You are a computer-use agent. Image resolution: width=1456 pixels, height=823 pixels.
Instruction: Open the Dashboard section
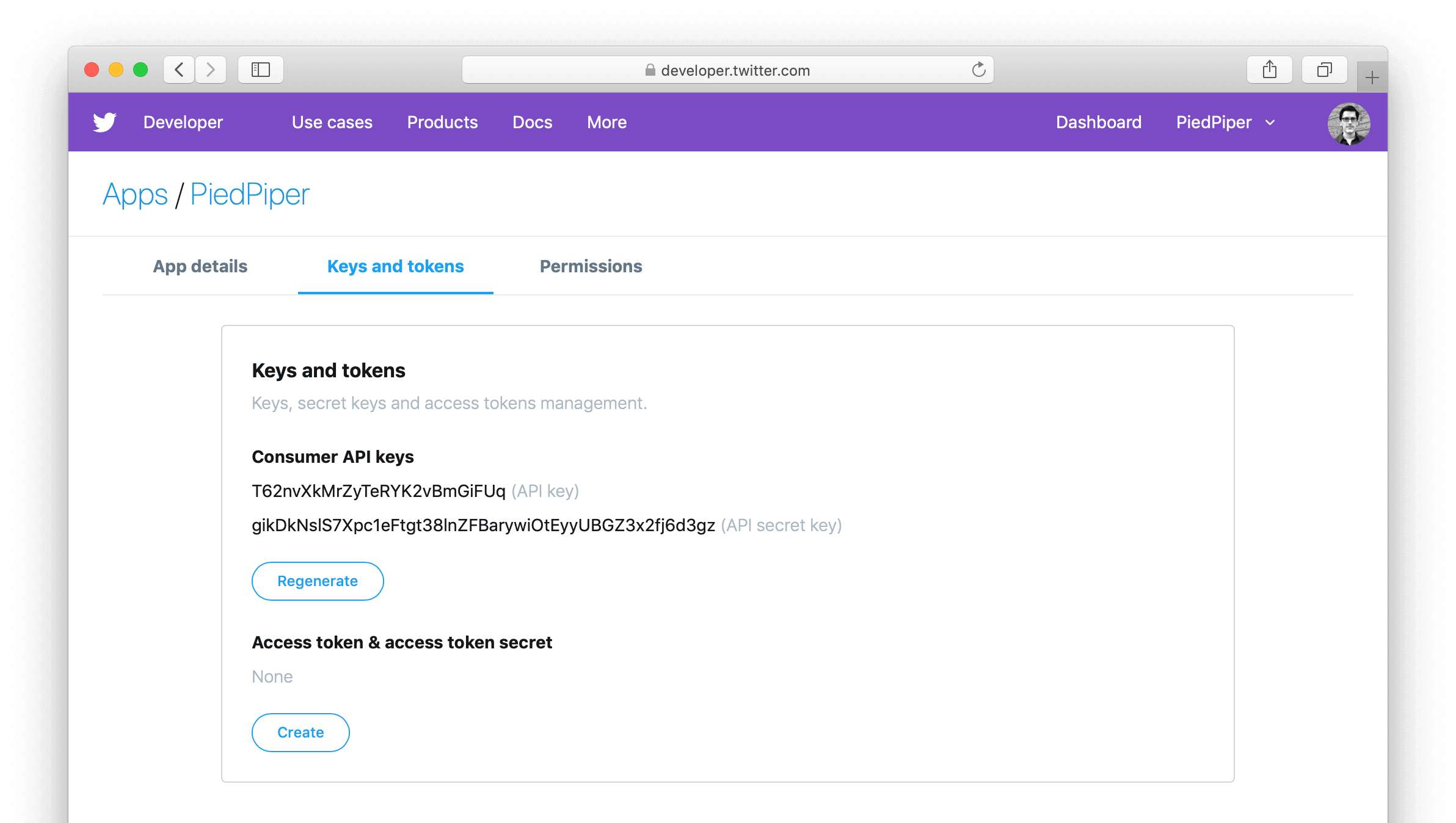1099,122
